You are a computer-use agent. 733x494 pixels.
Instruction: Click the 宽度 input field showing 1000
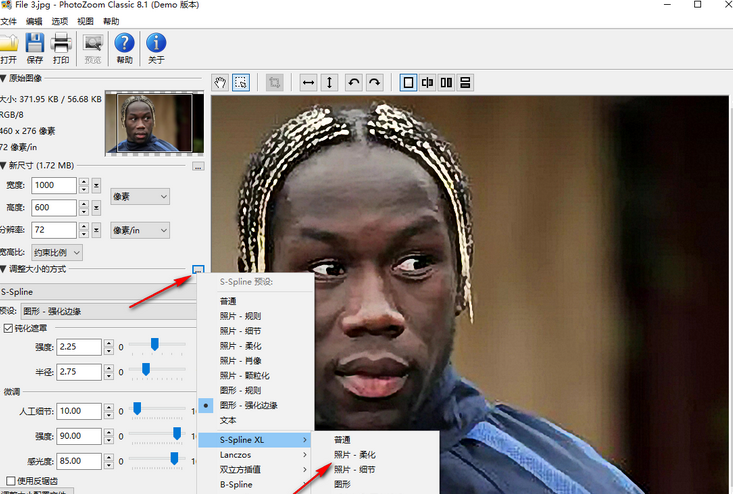coord(53,186)
